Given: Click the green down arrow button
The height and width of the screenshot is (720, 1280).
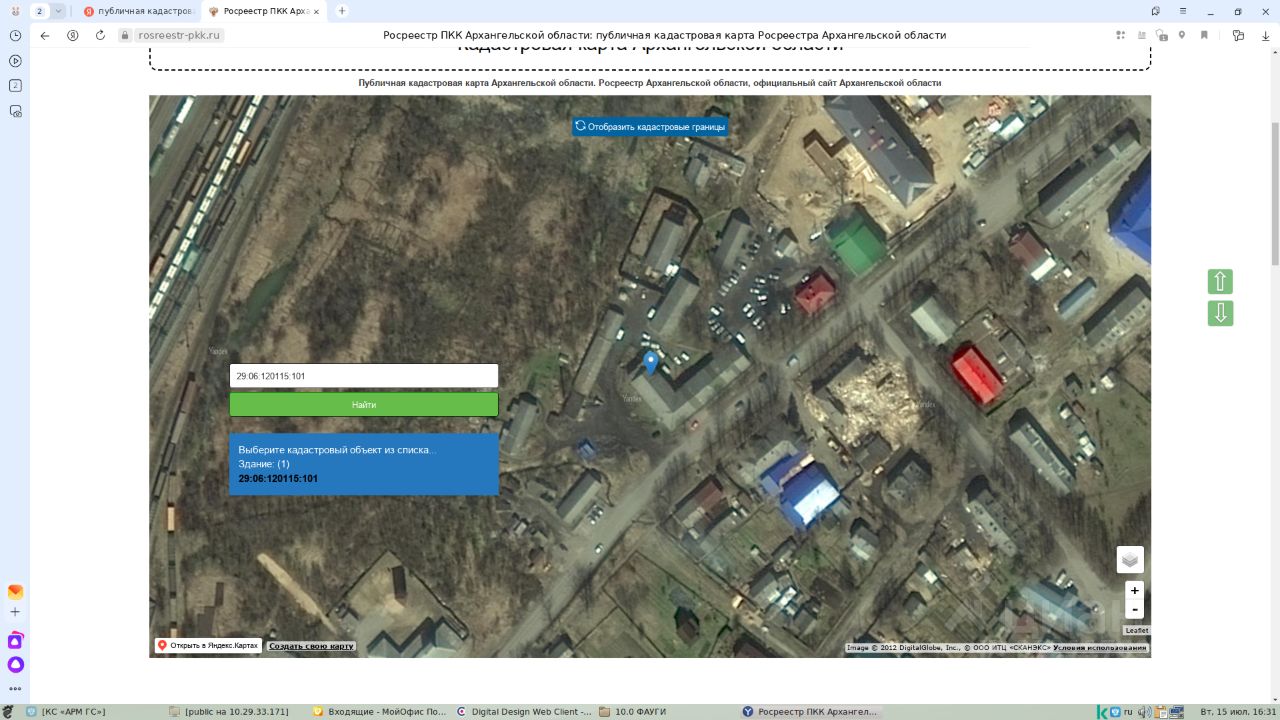Looking at the screenshot, I should coord(1220,313).
